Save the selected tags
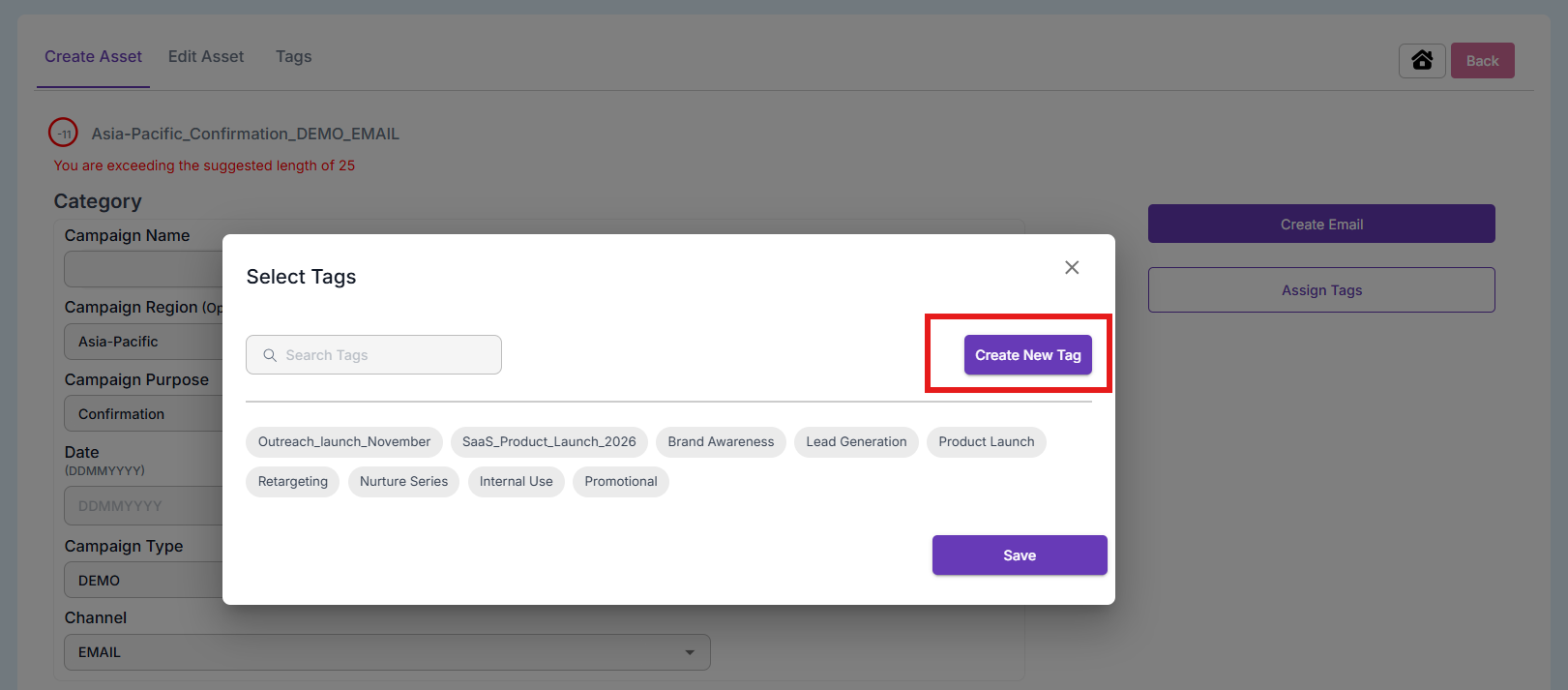Viewport: 1568px width, 690px height. click(x=1019, y=555)
